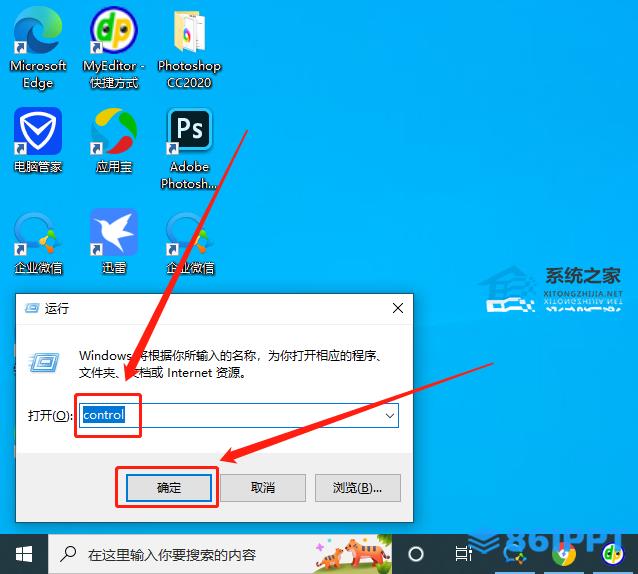Click the Chrome icon in taskbar
638x574 pixels.
(x=565, y=553)
